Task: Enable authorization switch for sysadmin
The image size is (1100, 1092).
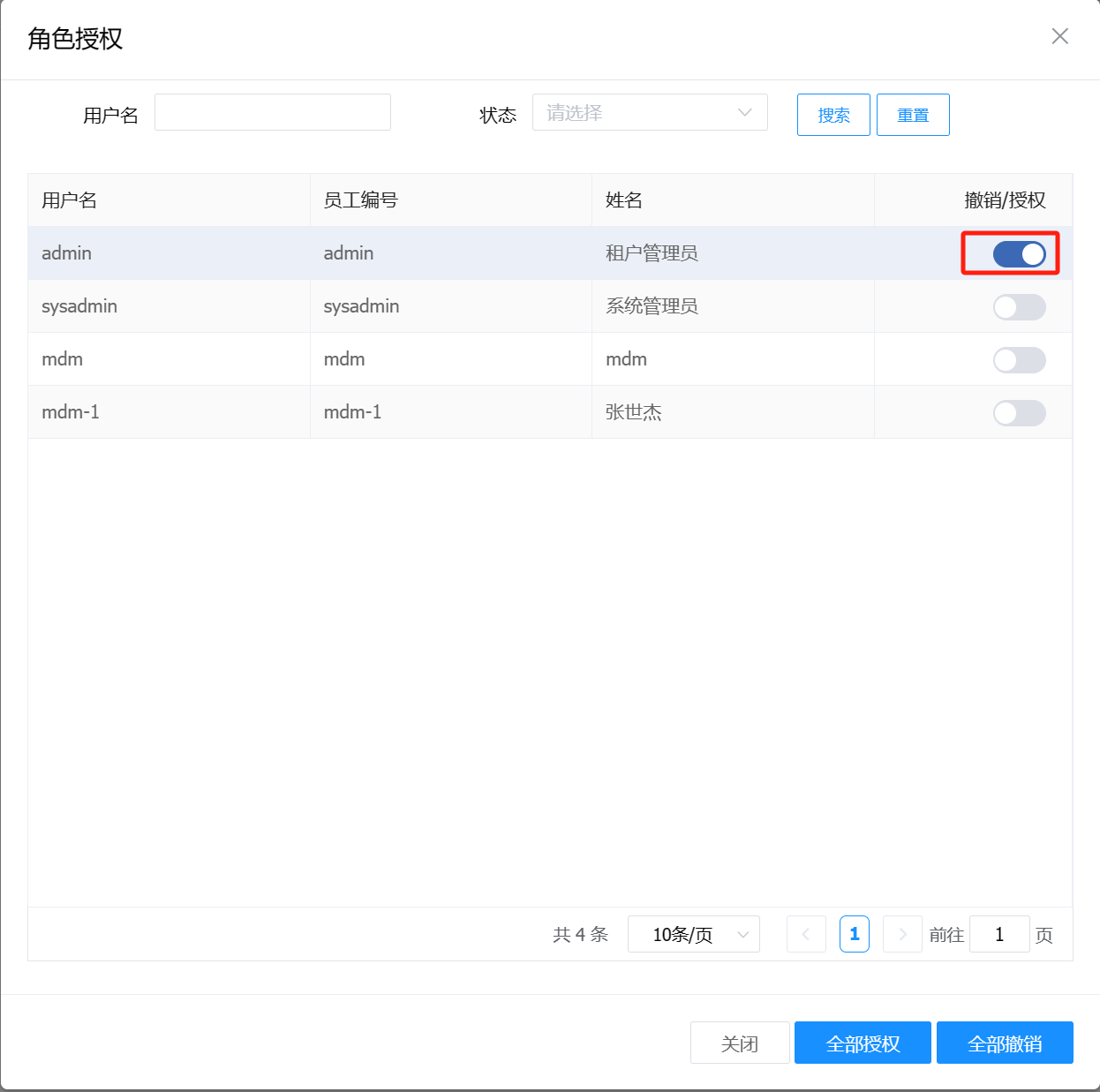Action: point(1019,307)
